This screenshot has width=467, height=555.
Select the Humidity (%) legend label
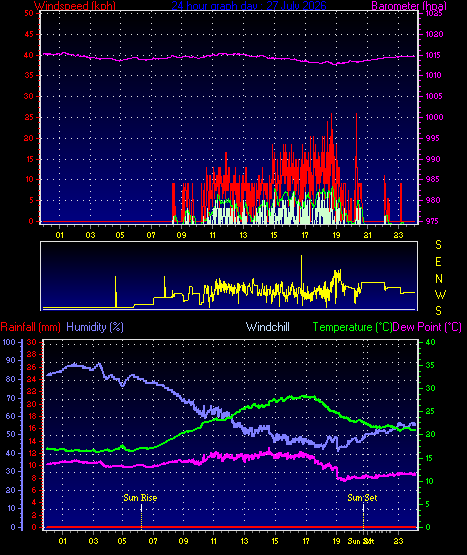click(95, 327)
